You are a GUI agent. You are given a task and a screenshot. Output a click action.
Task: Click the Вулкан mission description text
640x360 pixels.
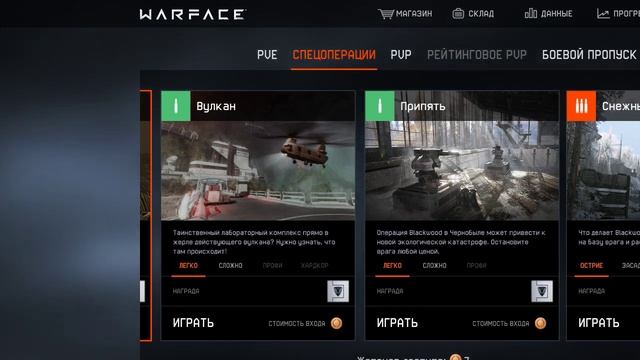click(x=254, y=242)
